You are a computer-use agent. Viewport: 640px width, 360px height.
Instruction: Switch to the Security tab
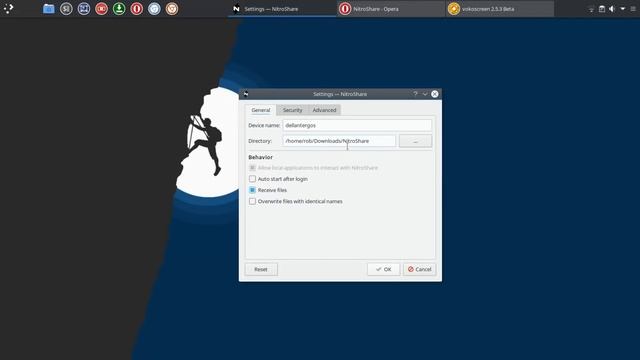292,110
